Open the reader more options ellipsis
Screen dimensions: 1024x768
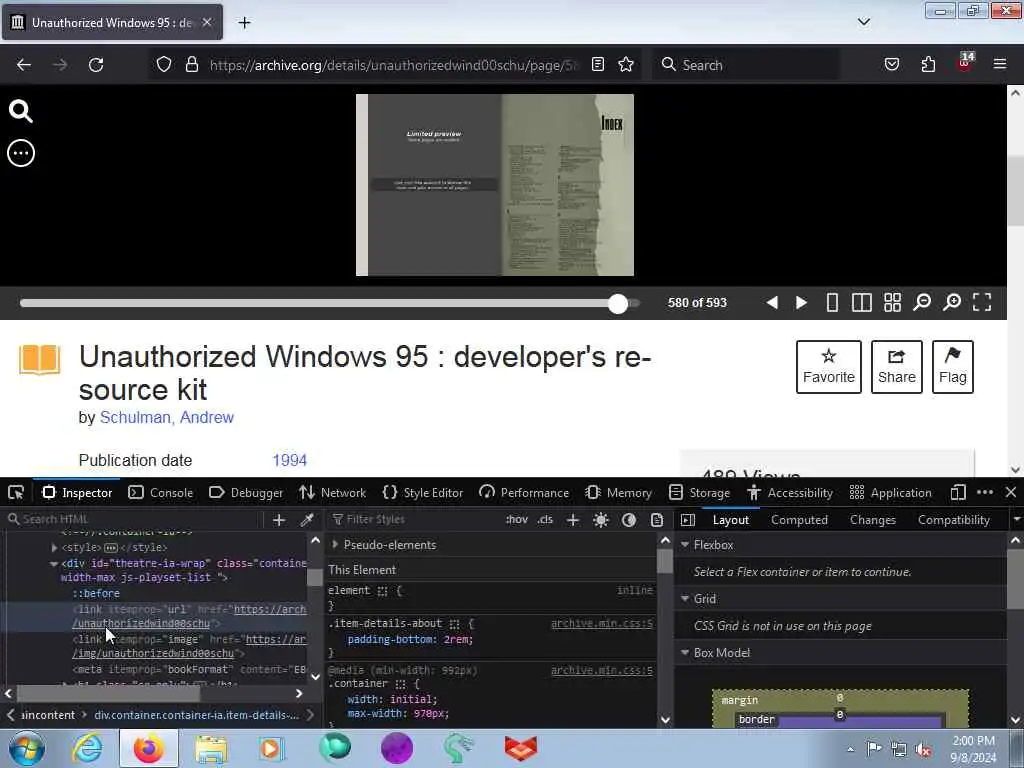[21, 153]
